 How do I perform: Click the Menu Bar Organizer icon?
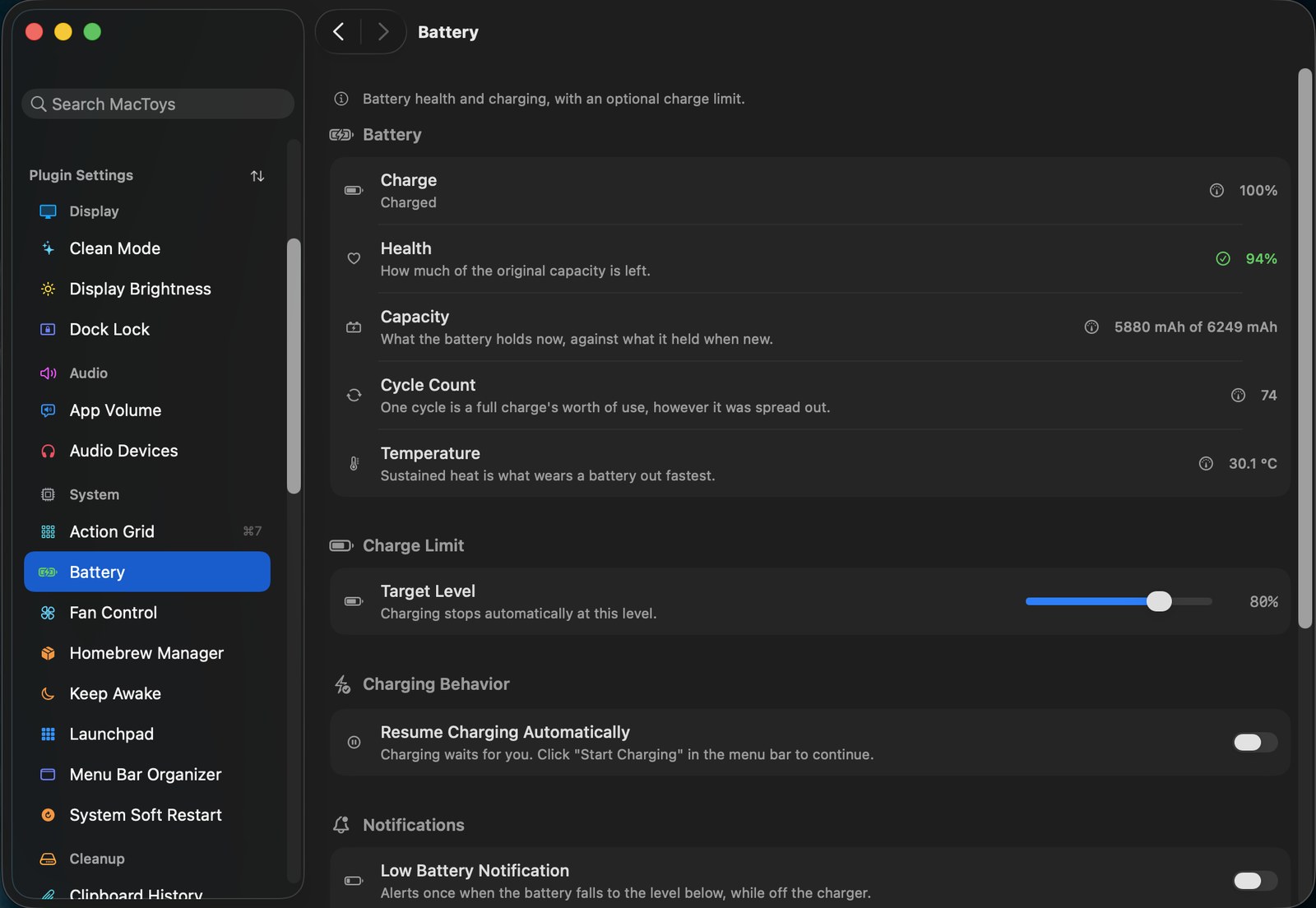pyautogui.click(x=48, y=775)
